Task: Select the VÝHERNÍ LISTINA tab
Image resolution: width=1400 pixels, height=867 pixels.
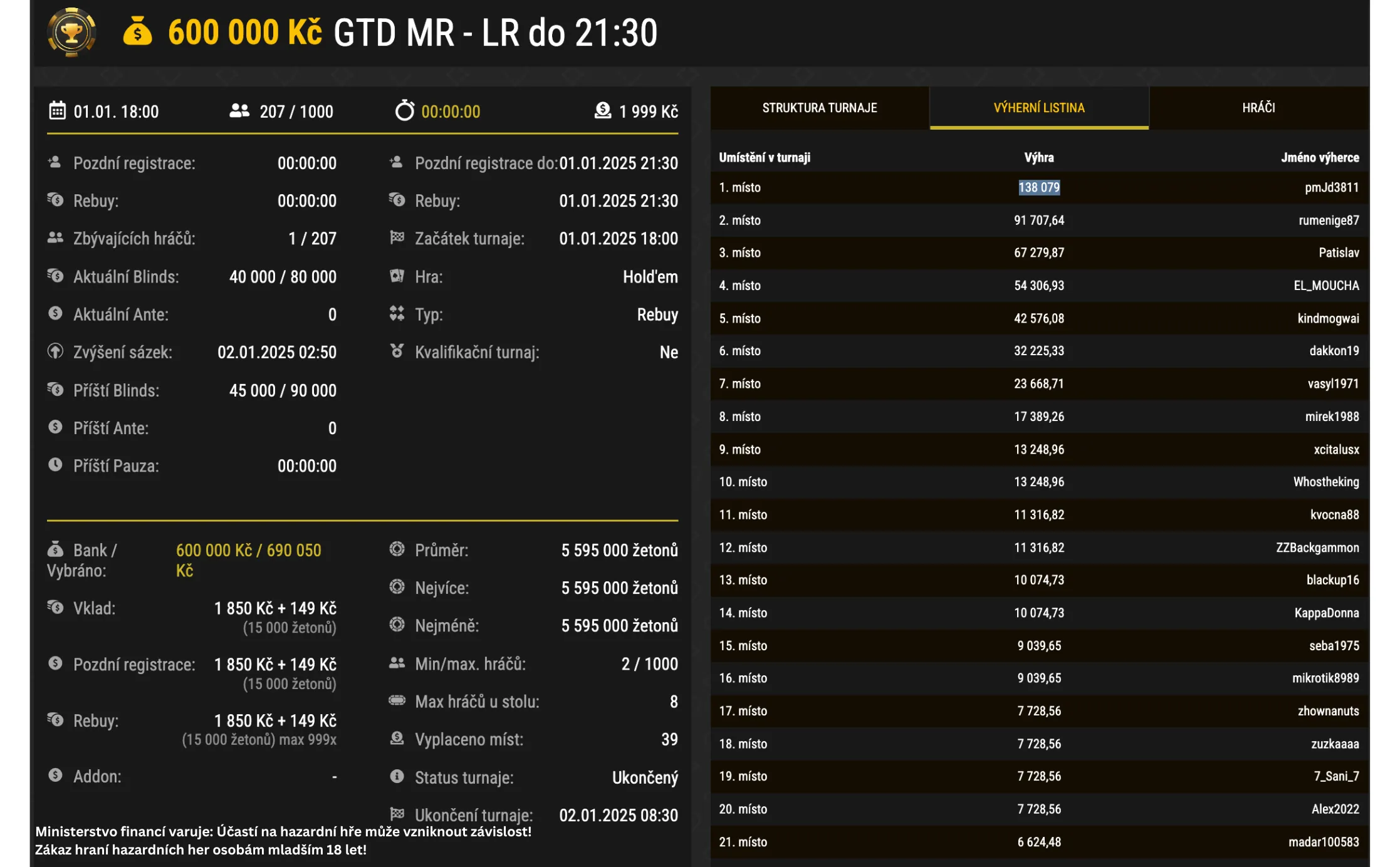Action: tap(1040, 108)
